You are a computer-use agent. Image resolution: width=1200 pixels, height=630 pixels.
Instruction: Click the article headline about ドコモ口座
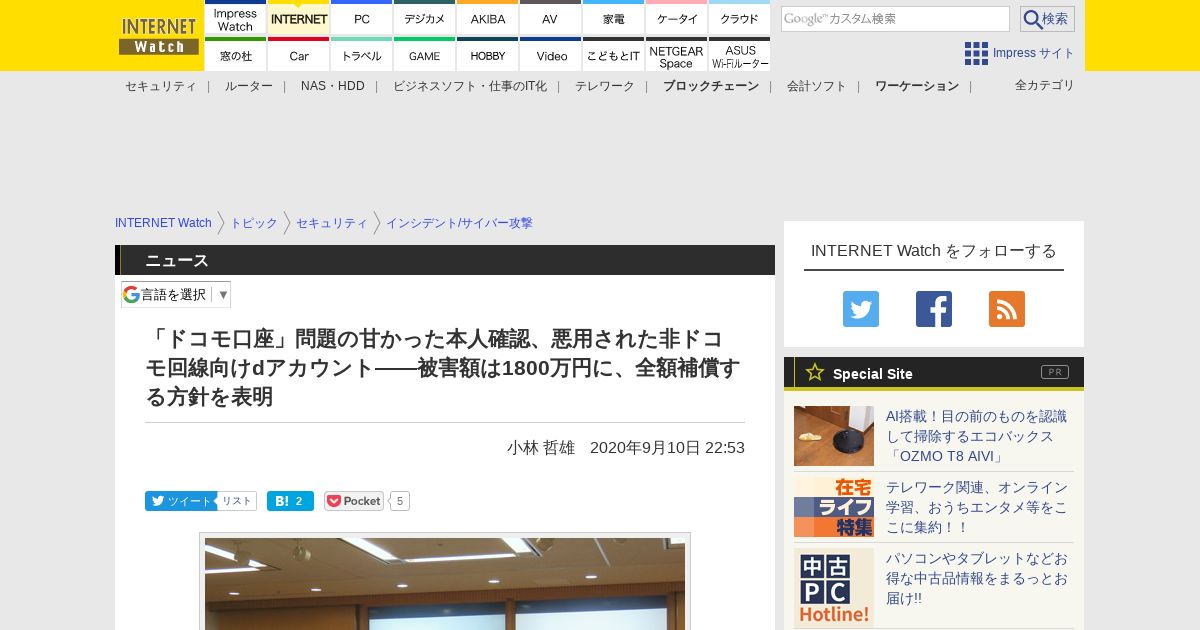coord(443,367)
